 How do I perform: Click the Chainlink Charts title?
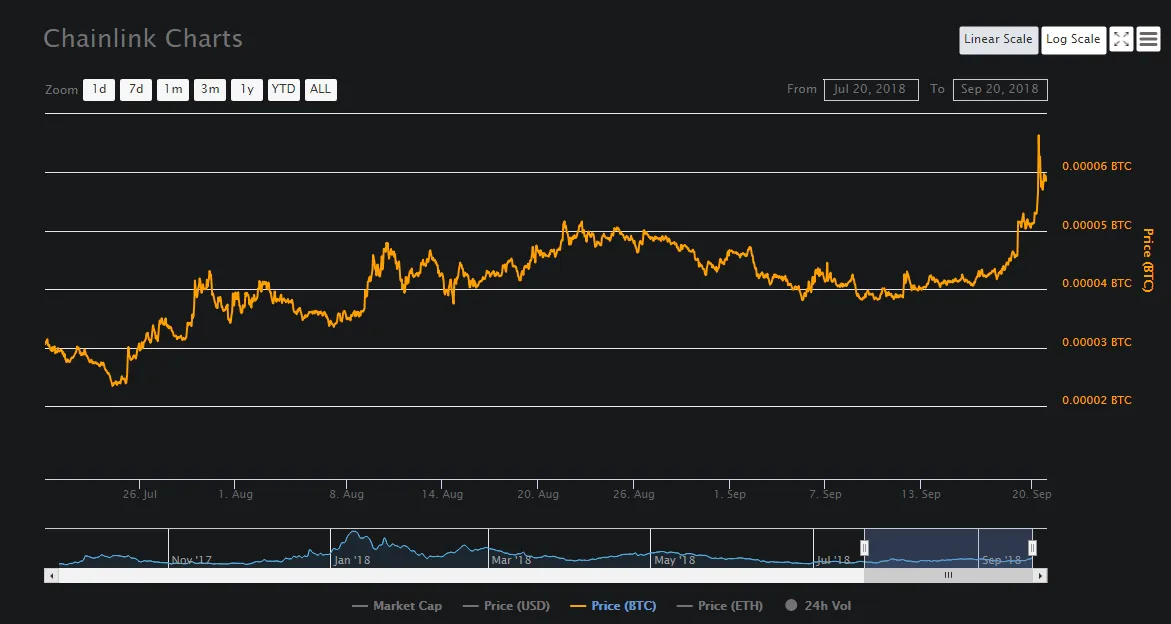[143, 38]
